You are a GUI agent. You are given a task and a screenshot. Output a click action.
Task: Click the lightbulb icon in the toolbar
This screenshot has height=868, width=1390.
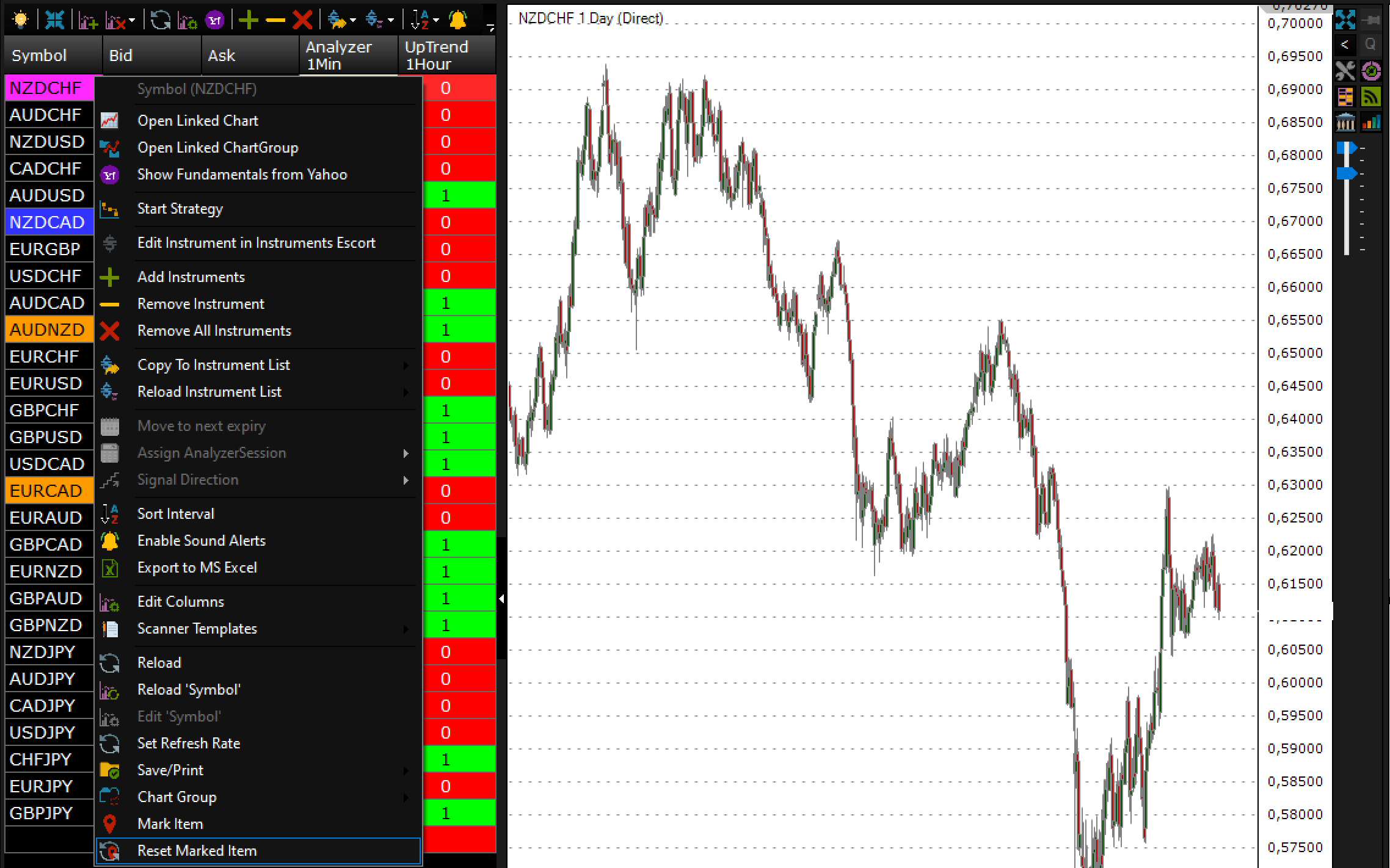tap(20, 20)
